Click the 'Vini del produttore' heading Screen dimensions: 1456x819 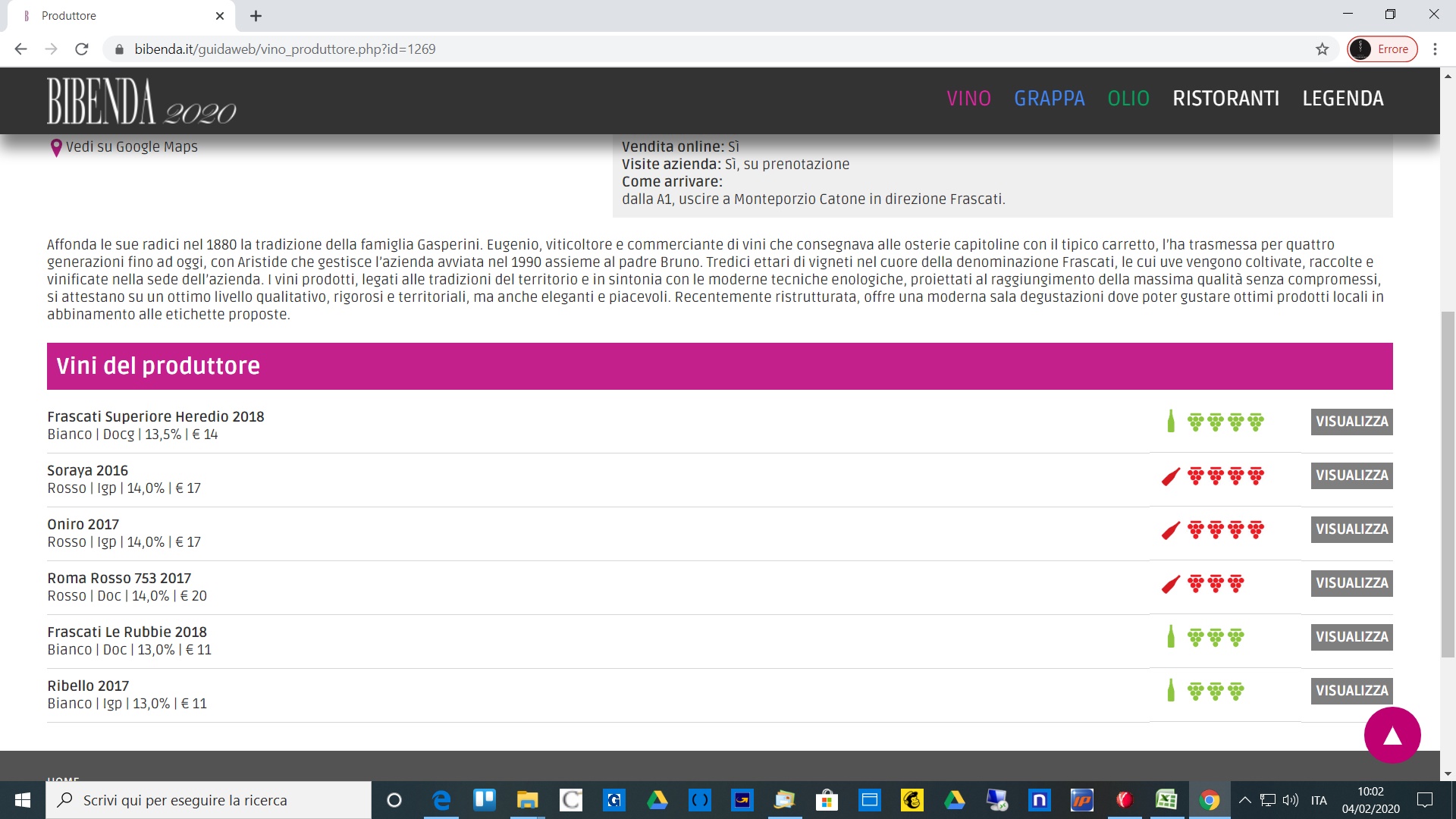(x=158, y=366)
